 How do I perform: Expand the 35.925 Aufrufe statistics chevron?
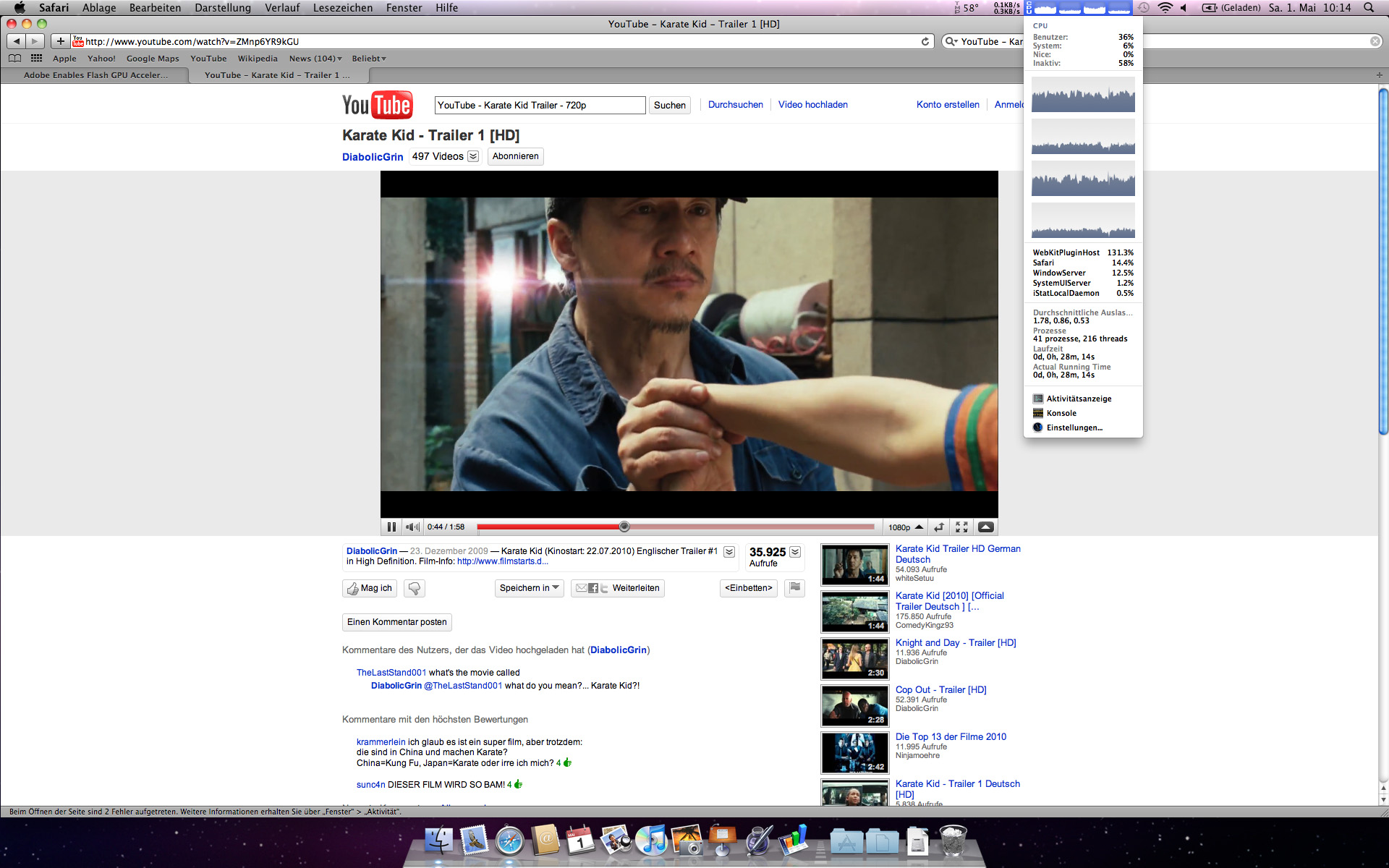click(x=795, y=552)
